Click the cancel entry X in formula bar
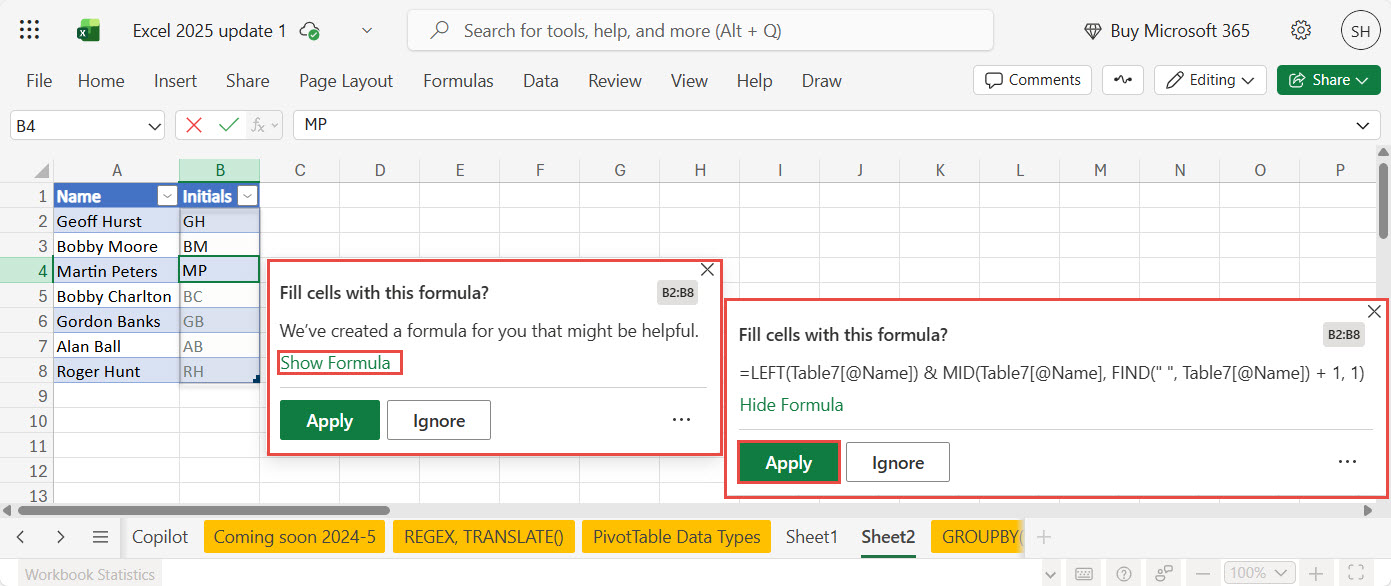 pos(194,125)
